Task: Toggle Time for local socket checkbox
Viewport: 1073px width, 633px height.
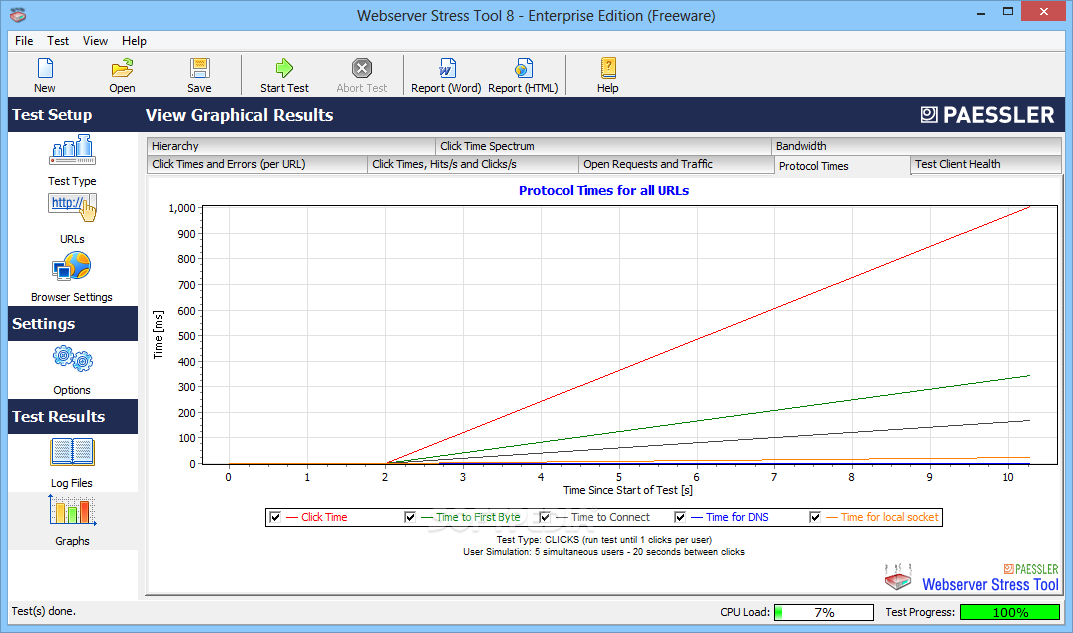Action: click(815, 517)
